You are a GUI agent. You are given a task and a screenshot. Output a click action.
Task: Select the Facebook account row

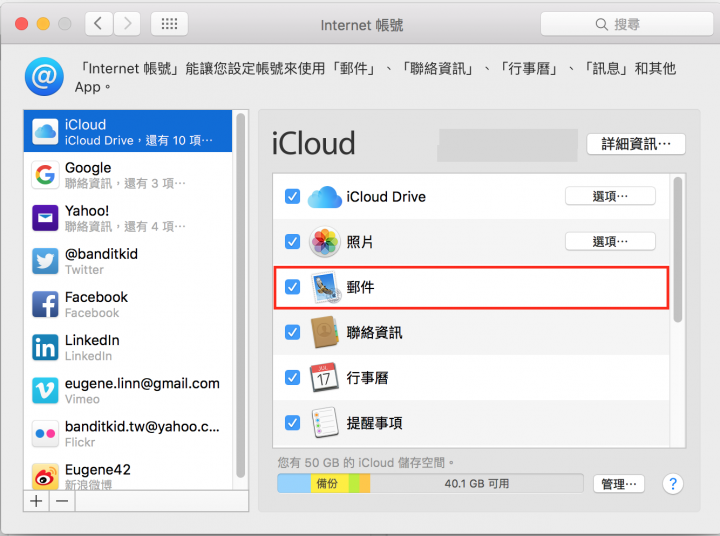128,304
